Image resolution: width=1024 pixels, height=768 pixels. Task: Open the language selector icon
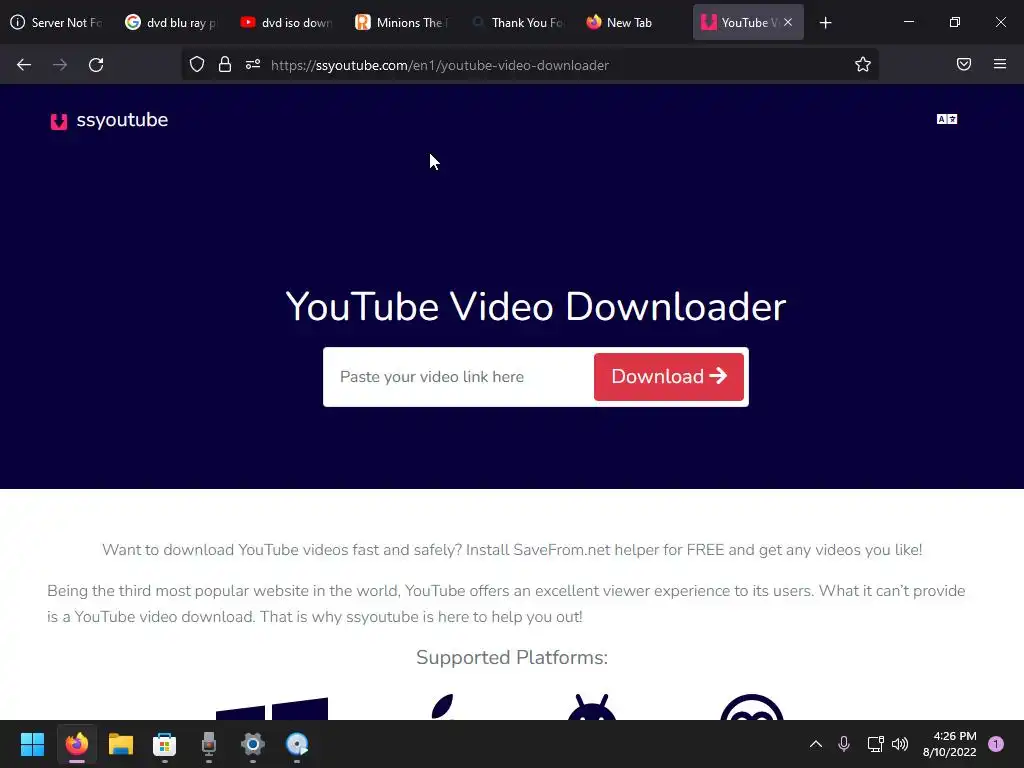pos(946,119)
